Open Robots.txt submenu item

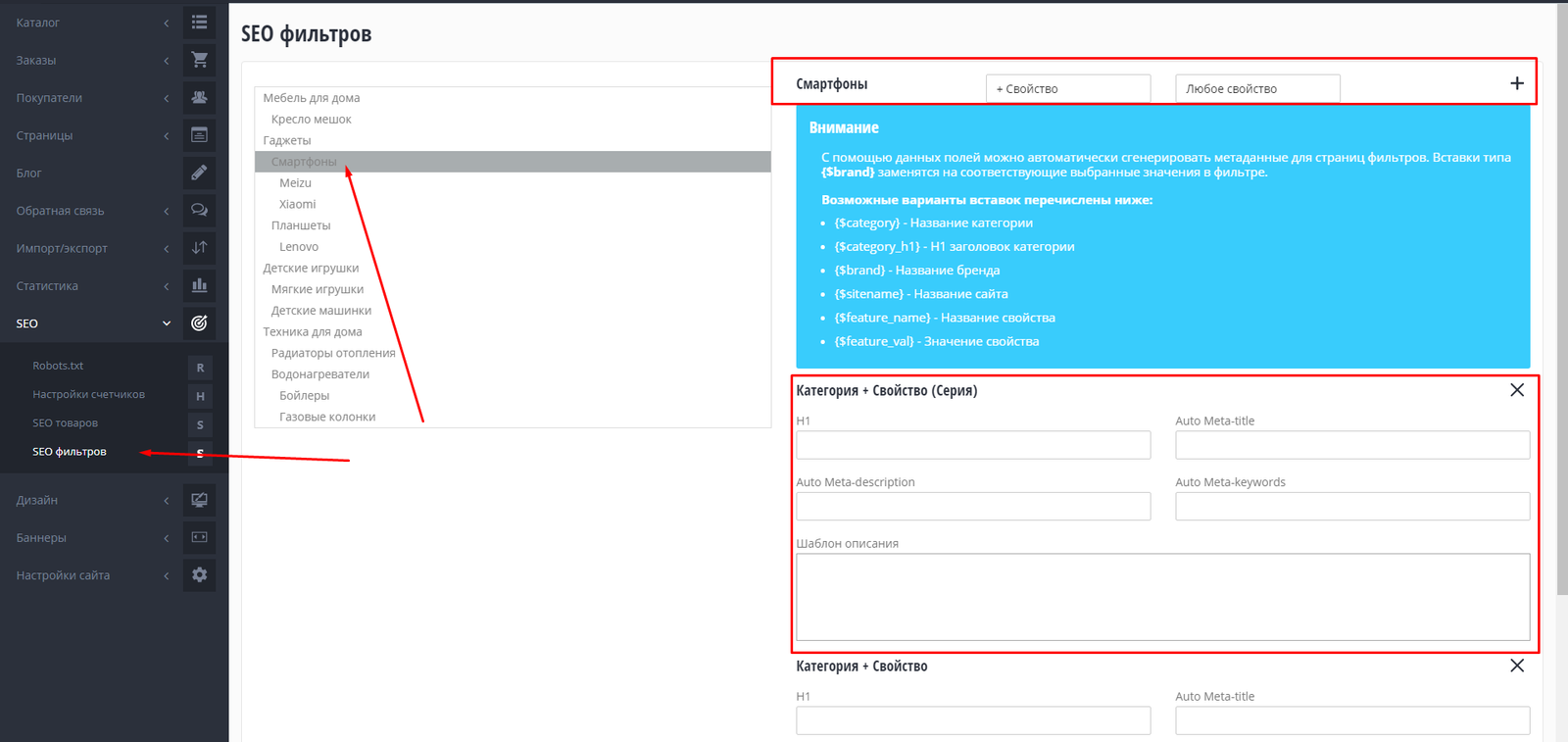pos(58,366)
